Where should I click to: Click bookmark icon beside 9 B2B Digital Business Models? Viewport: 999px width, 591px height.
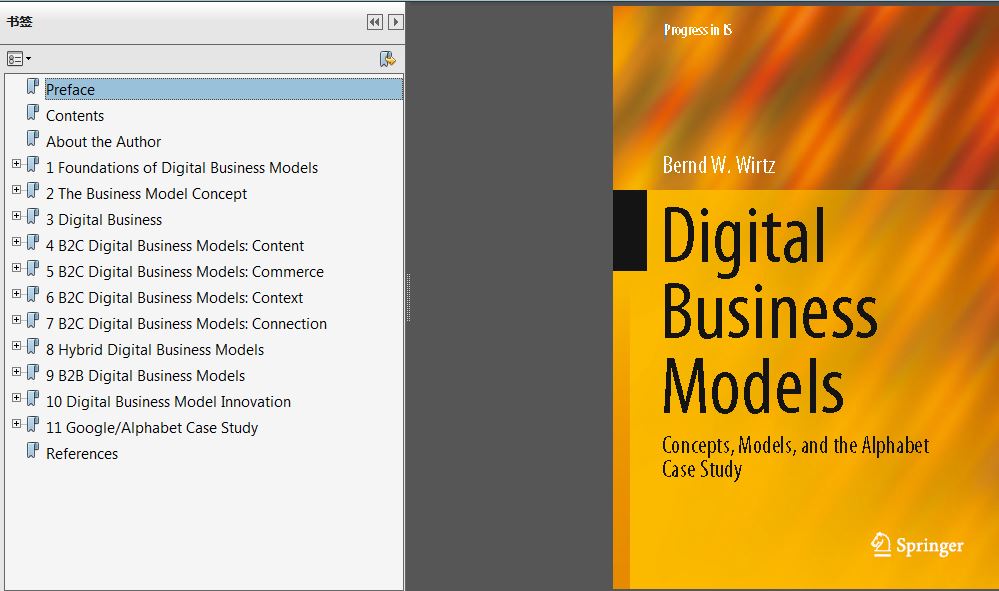(32, 373)
